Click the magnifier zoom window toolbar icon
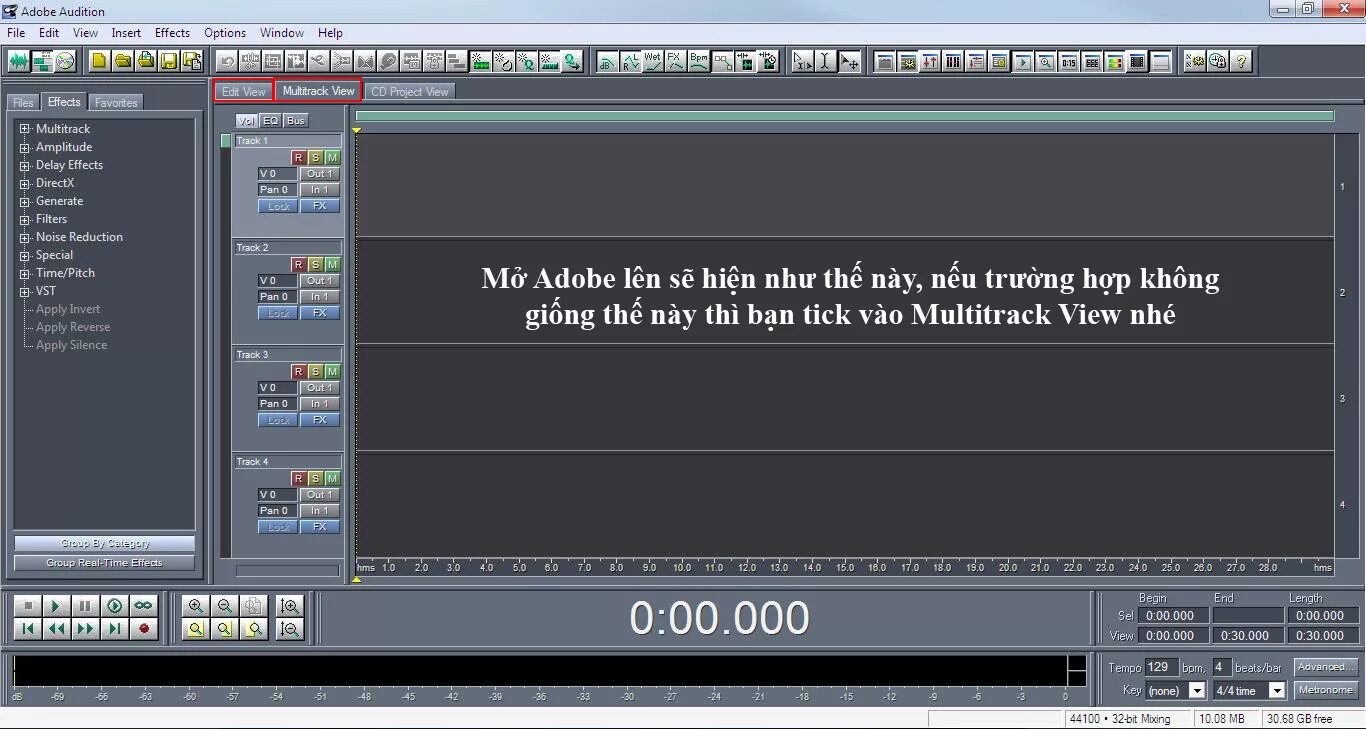This screenshot has width=1366, height=729. click(1046, 61)
